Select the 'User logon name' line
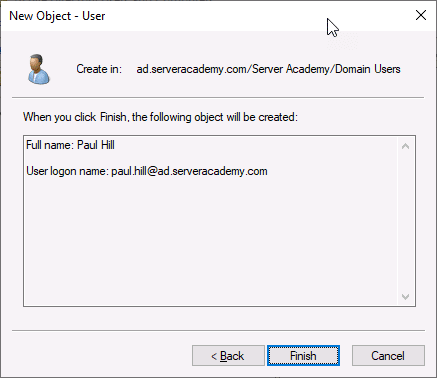 [x=147, y=171]
